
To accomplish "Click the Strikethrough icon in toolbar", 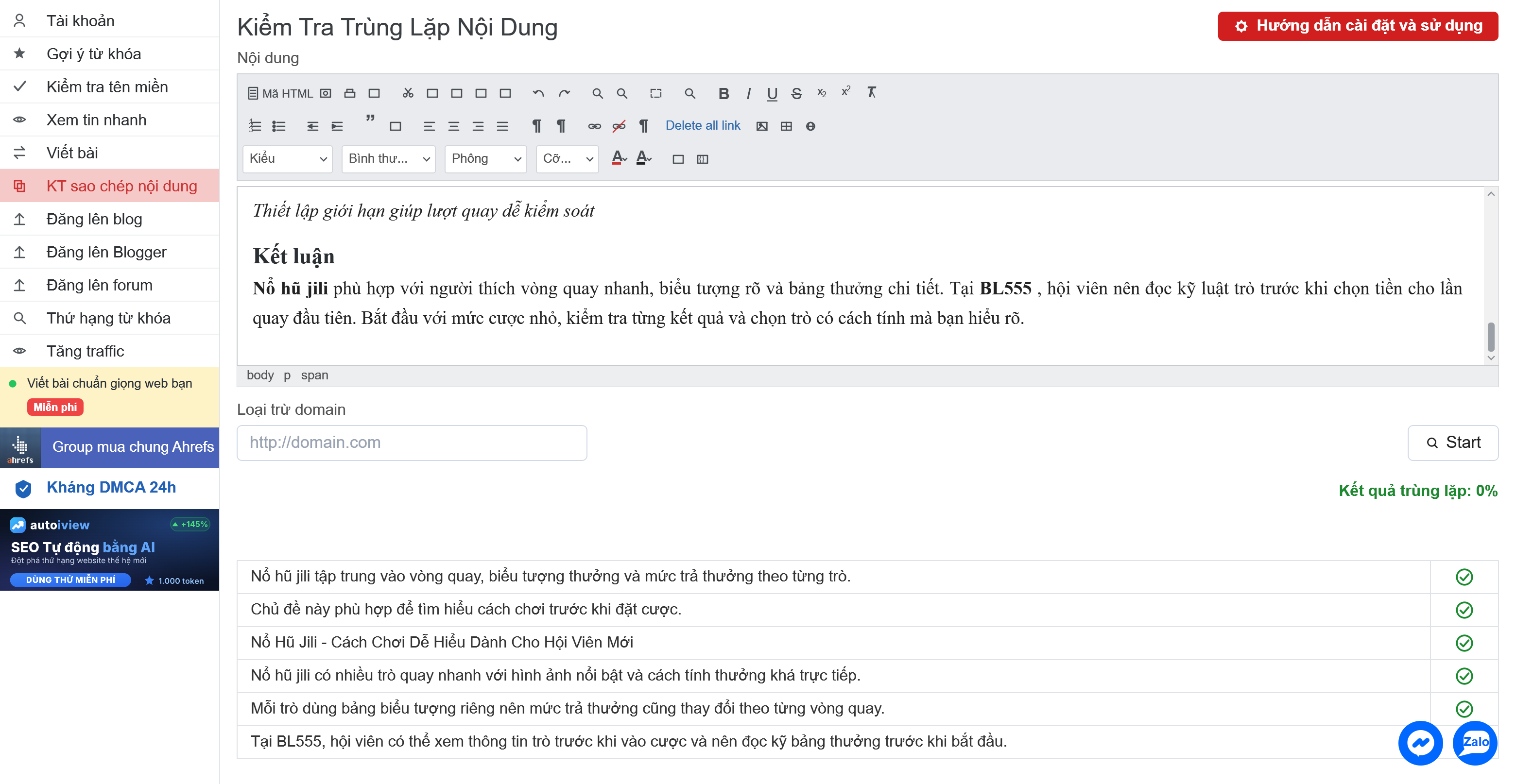I will (796, 94).
